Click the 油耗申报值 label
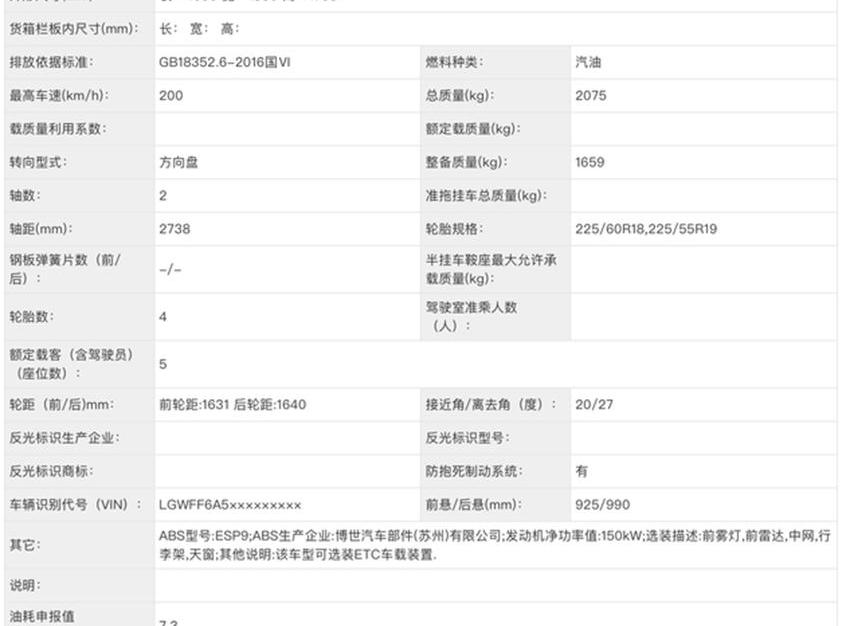The height and width of the screenshot is (626, 846). click(x=42, y=616)
